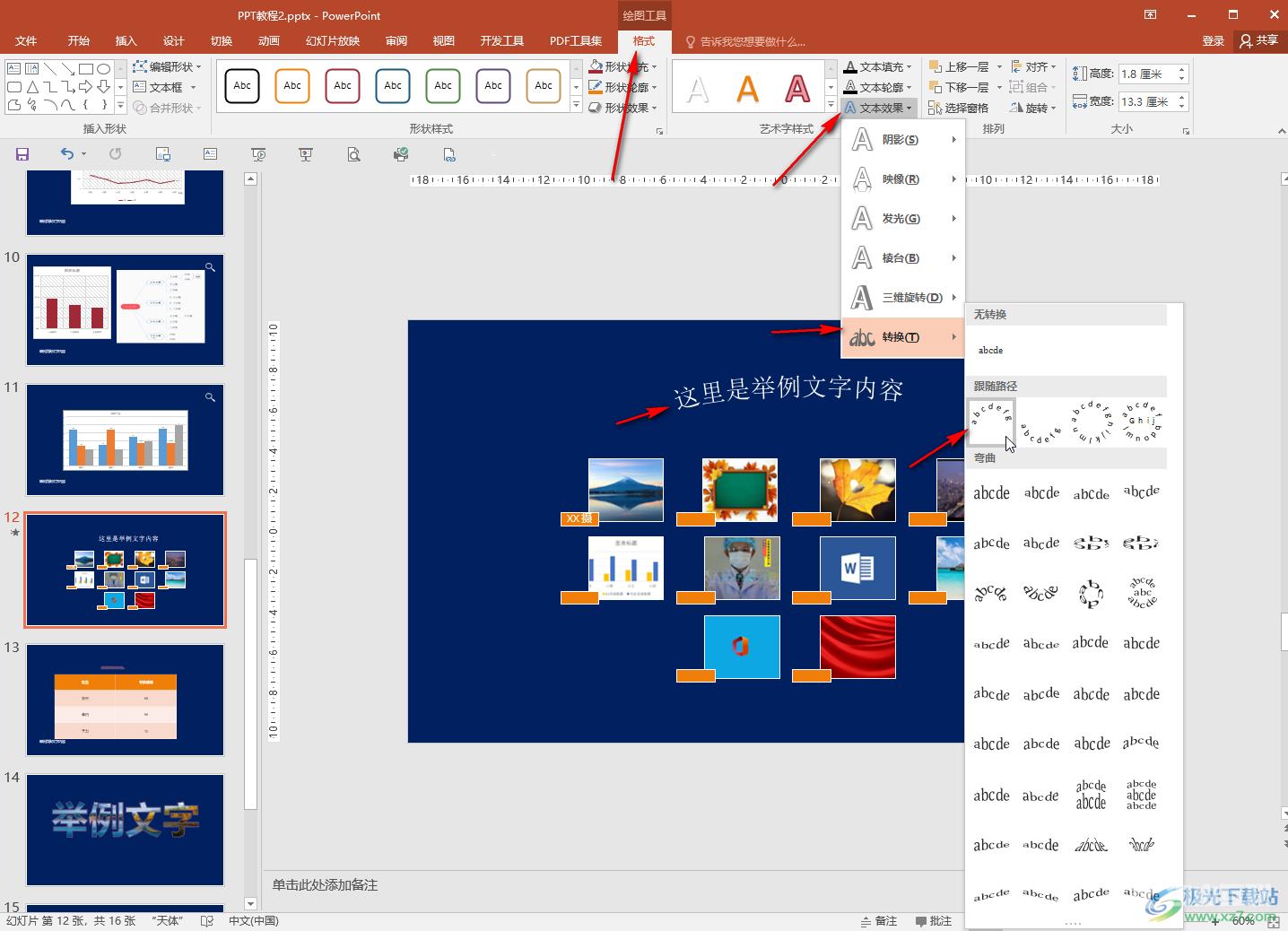This screenshot has height=931, width=1288.
Task: Open the Transform (转换) submenu item
Action: (x=903, y=337)
